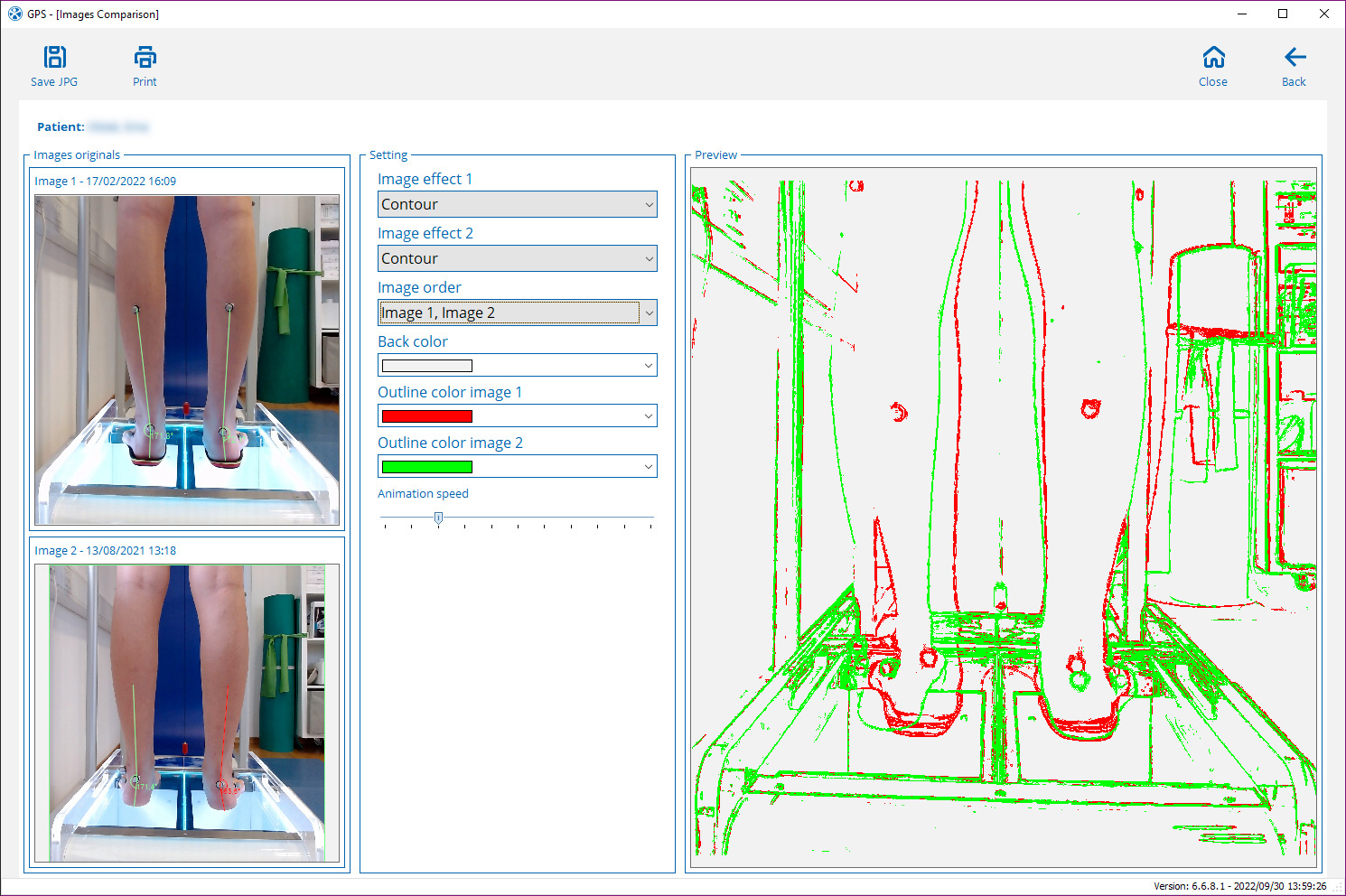The width and height of the screenshot is (1346, 896).
Task: Open Outline color image 2 dropdown
Action: coord(518,466)
